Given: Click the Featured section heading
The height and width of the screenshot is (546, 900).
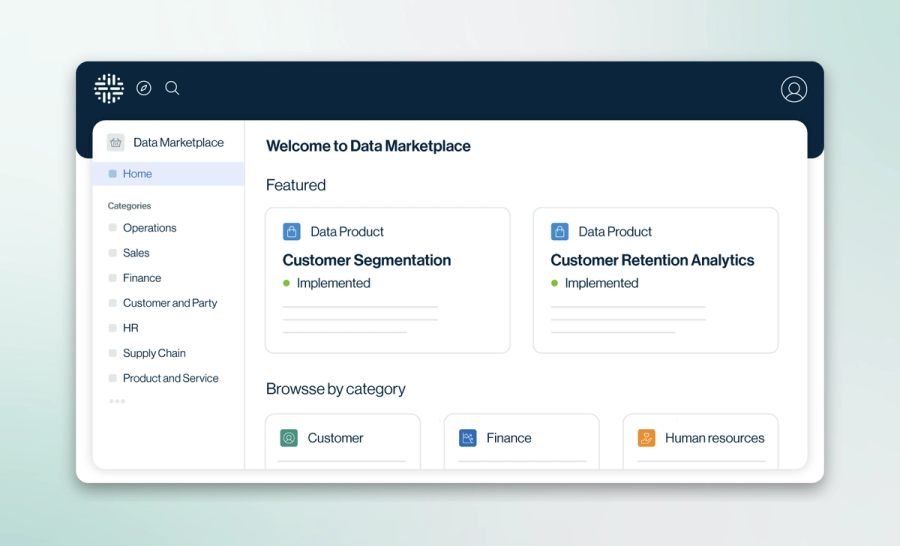Looking at the screenshot, I should [296, 185].
